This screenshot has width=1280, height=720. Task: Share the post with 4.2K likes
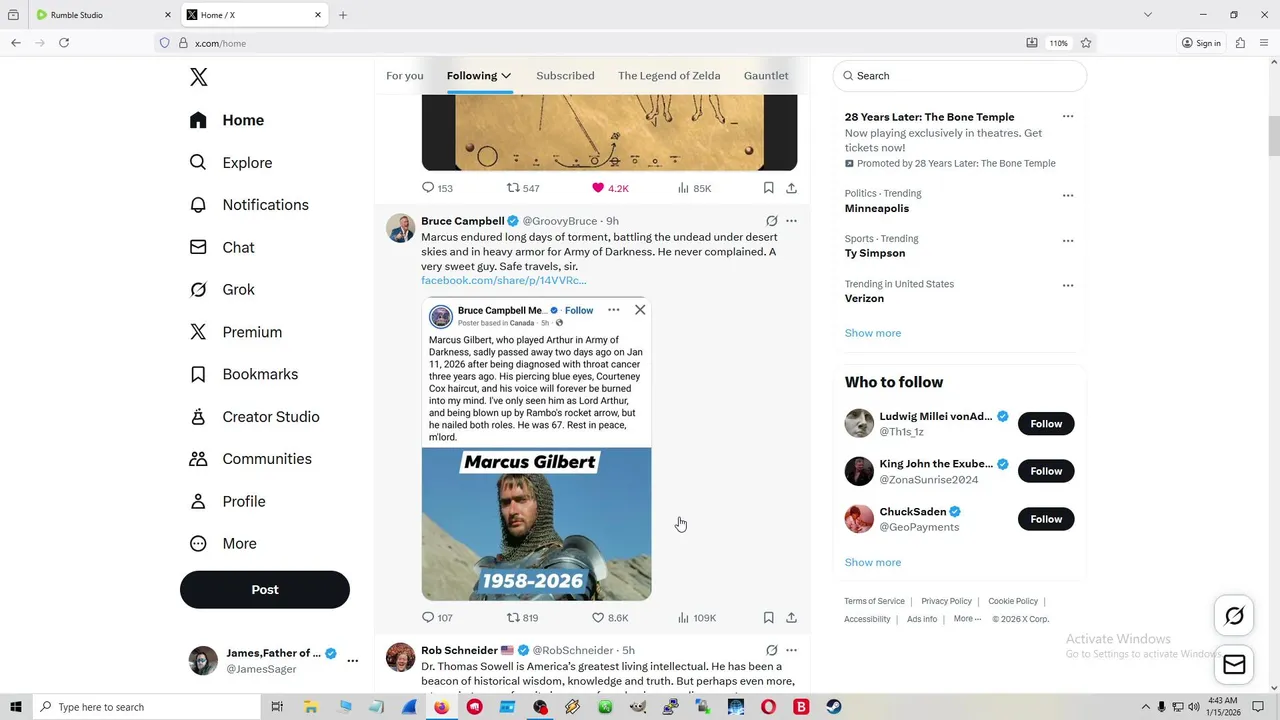[x=791, y=188]
